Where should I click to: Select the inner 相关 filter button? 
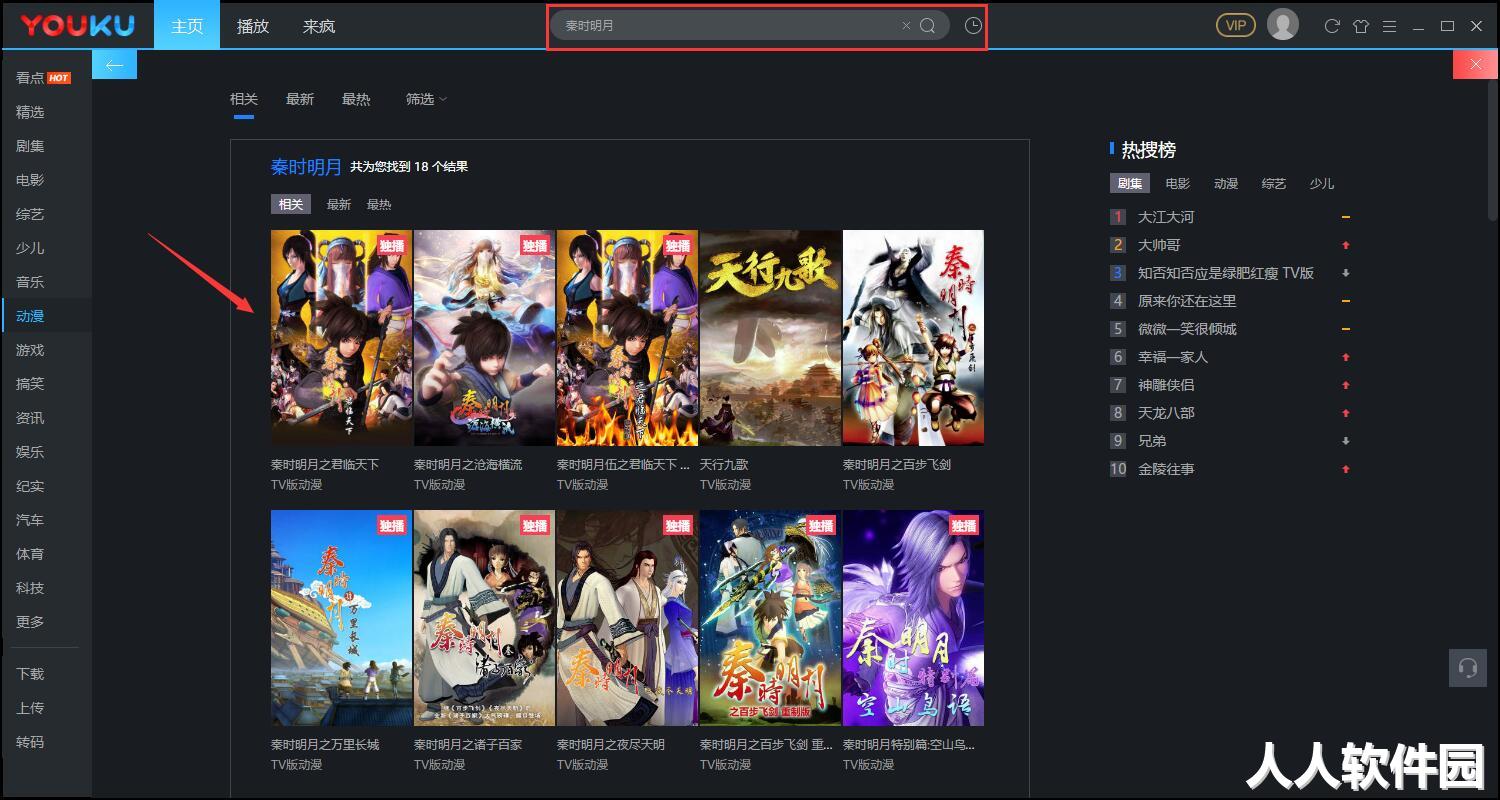[291, 204]
